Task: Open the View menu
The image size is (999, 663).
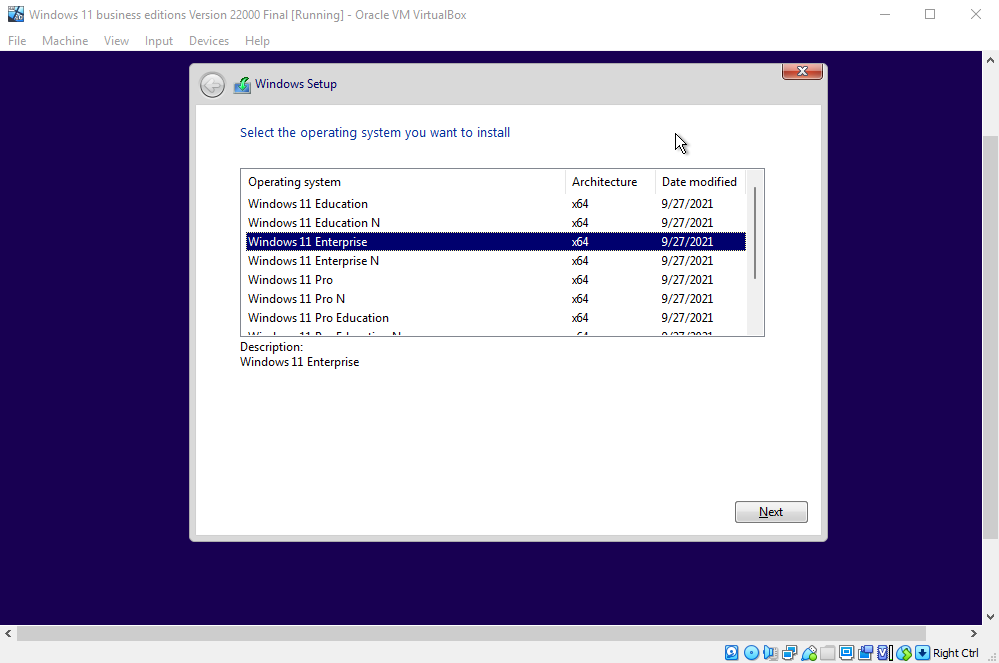Action: [x=117, y=41]
